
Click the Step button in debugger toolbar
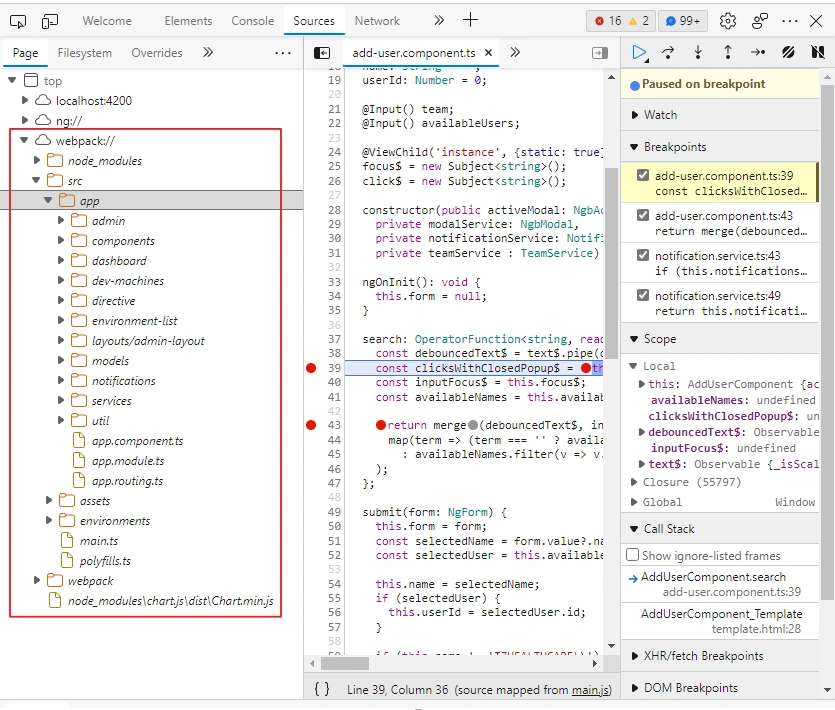[758, 52]
